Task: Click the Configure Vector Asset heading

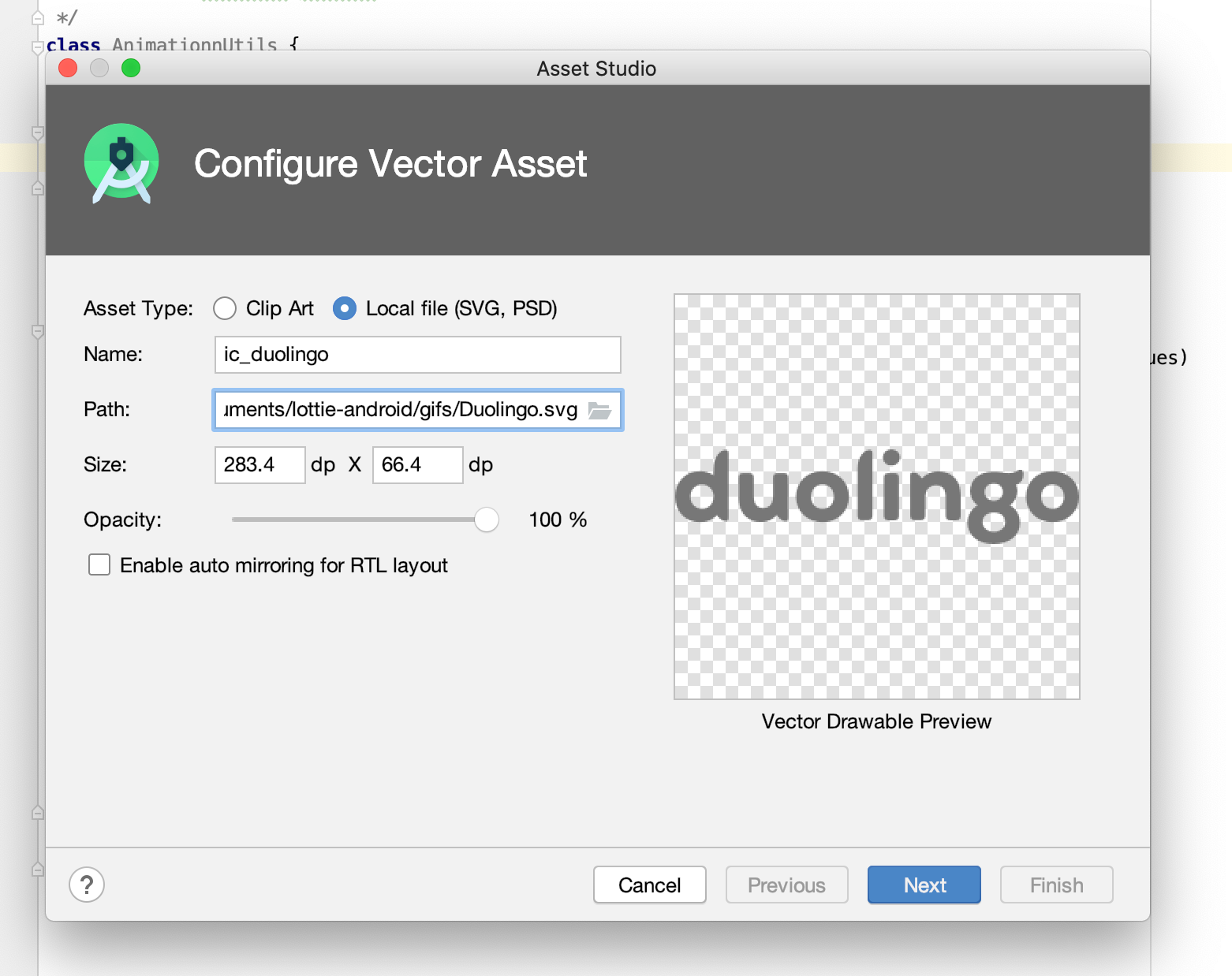Action: pos(390,164)
